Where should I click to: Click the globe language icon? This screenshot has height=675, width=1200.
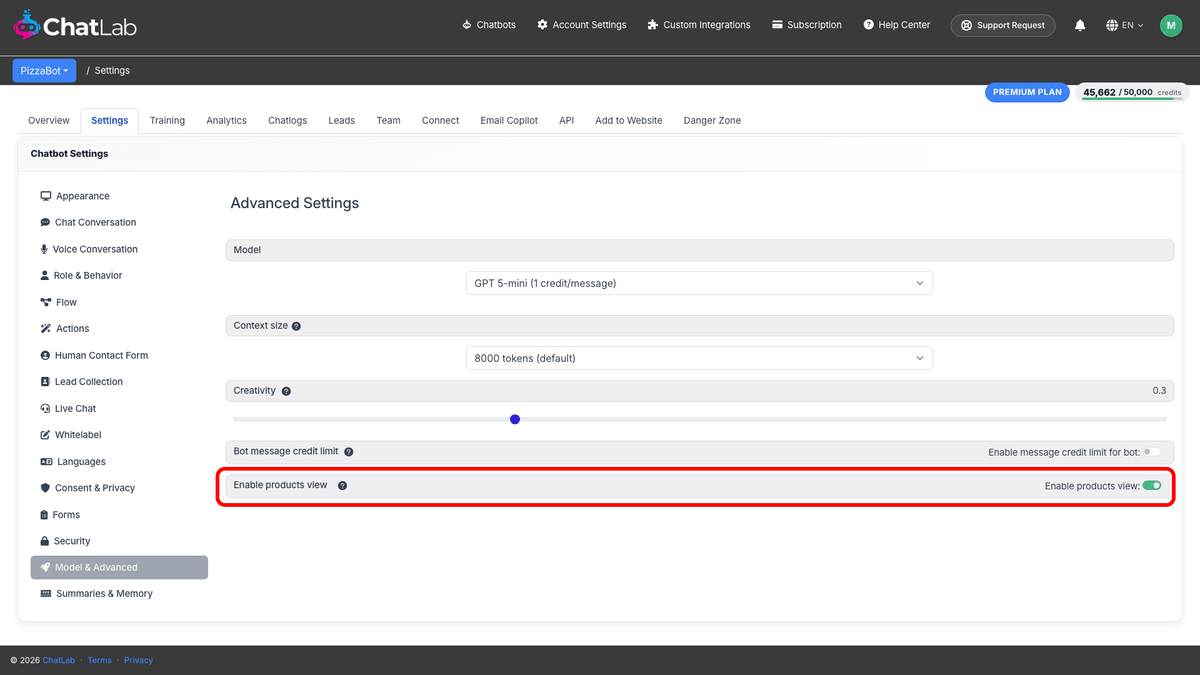coord(1112,25)
